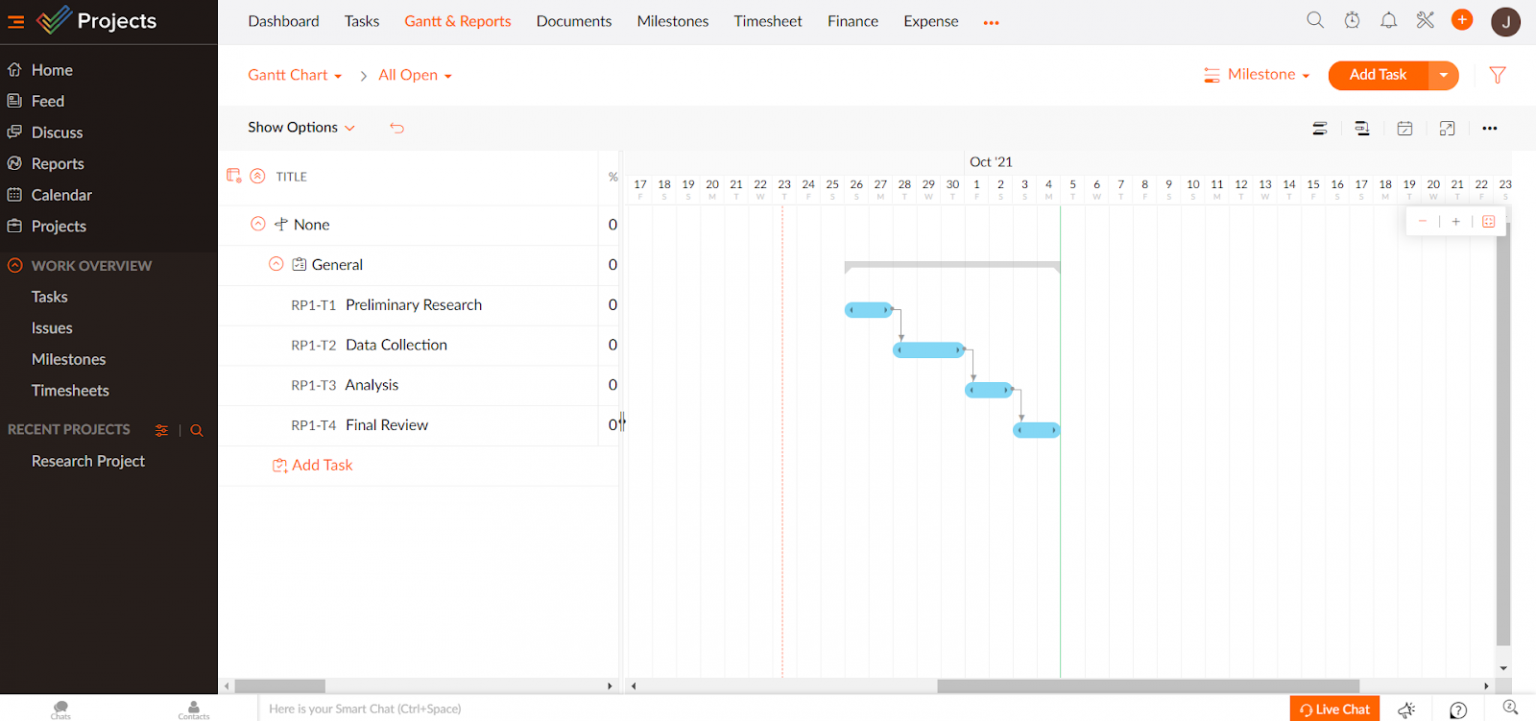Collapse the None milestone group
Image resolution: width=1536 pixels, height=721 pixels.
[257, 224]
